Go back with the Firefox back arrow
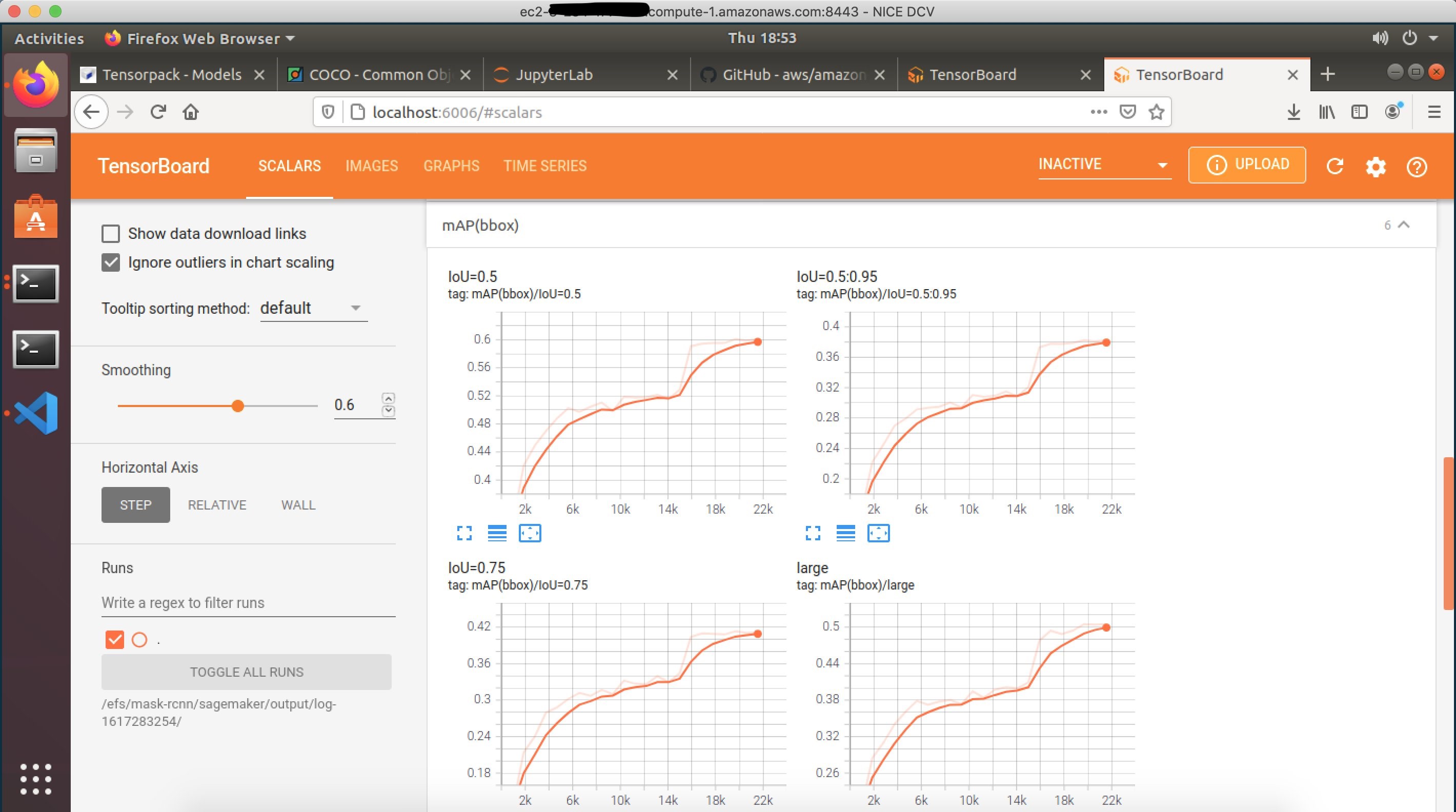The width and height of the screenshot is (1456, 812). tap(91, 112)
